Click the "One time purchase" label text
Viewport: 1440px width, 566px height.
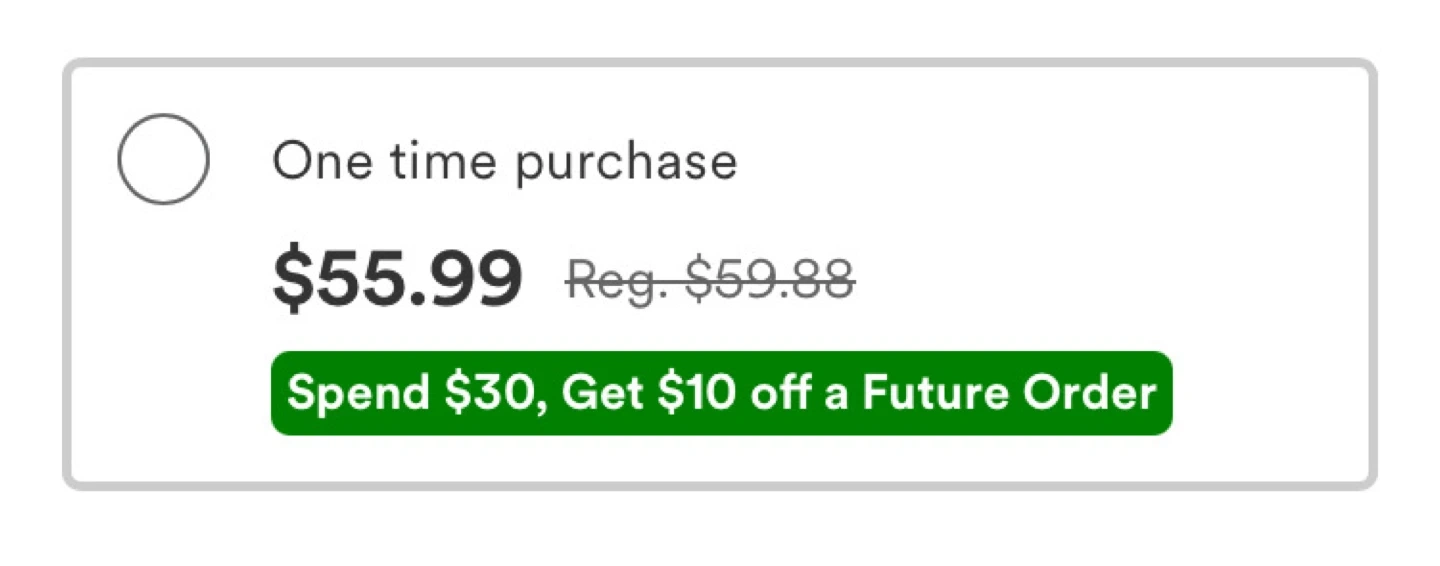[x=505, y=162]
